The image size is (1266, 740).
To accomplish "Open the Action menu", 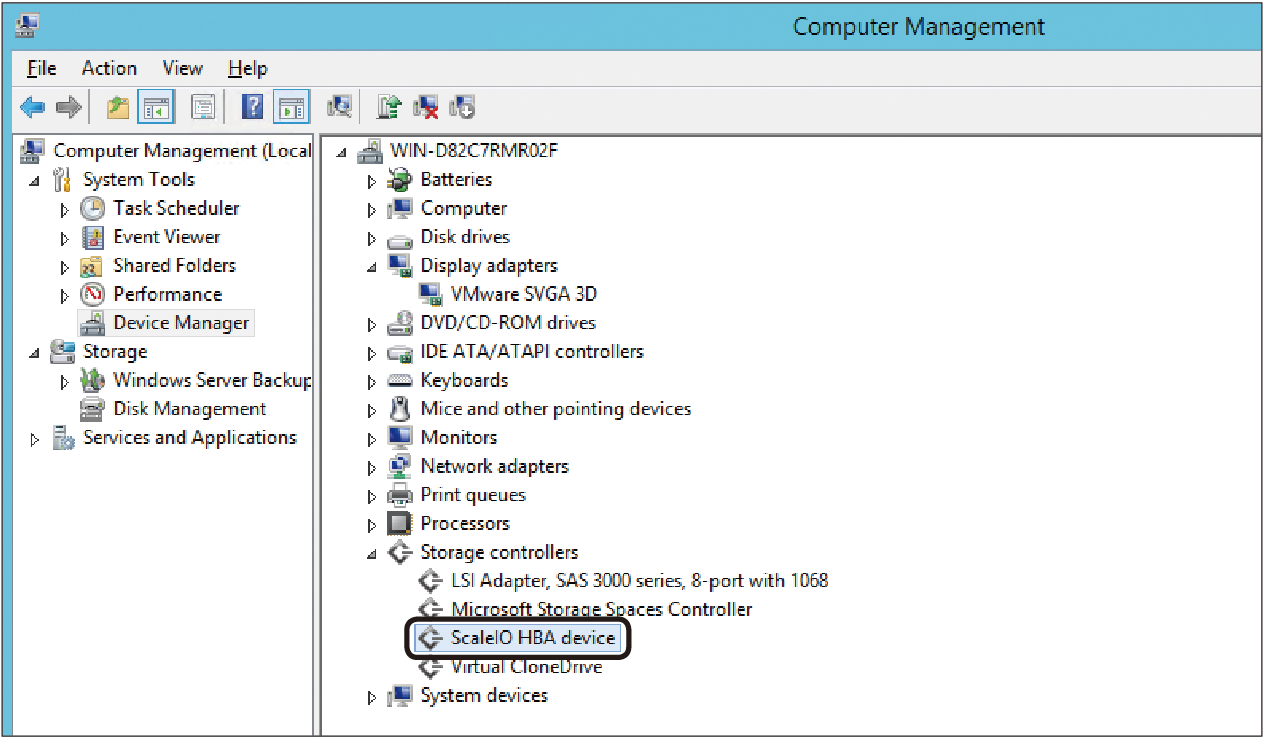I will click(x=109, y=68).
